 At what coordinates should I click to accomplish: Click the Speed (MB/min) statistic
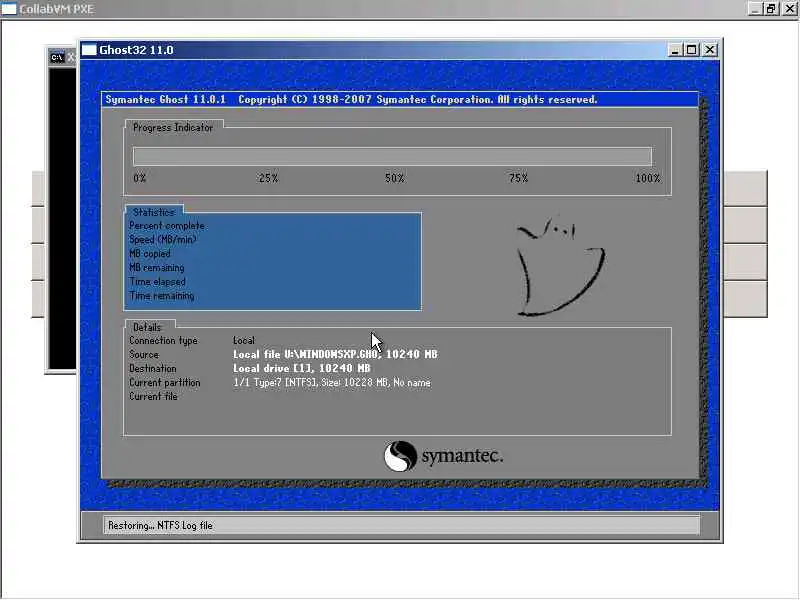pos(162,239)
